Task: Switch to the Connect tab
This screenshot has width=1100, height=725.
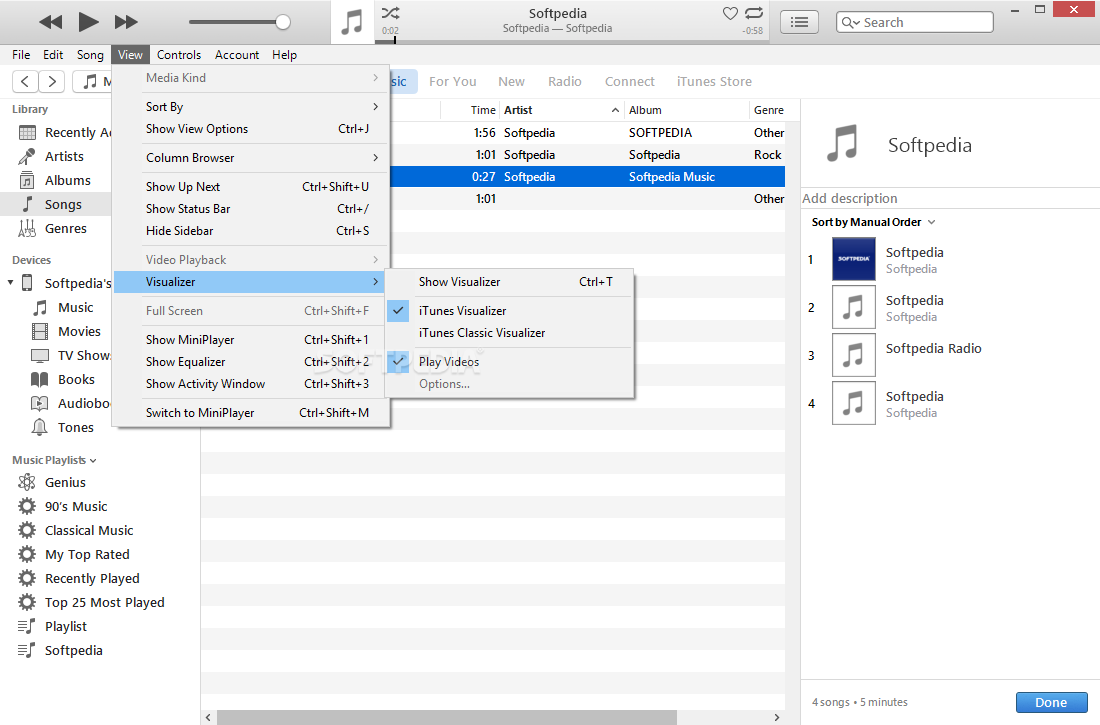Action: coord(630,81)
